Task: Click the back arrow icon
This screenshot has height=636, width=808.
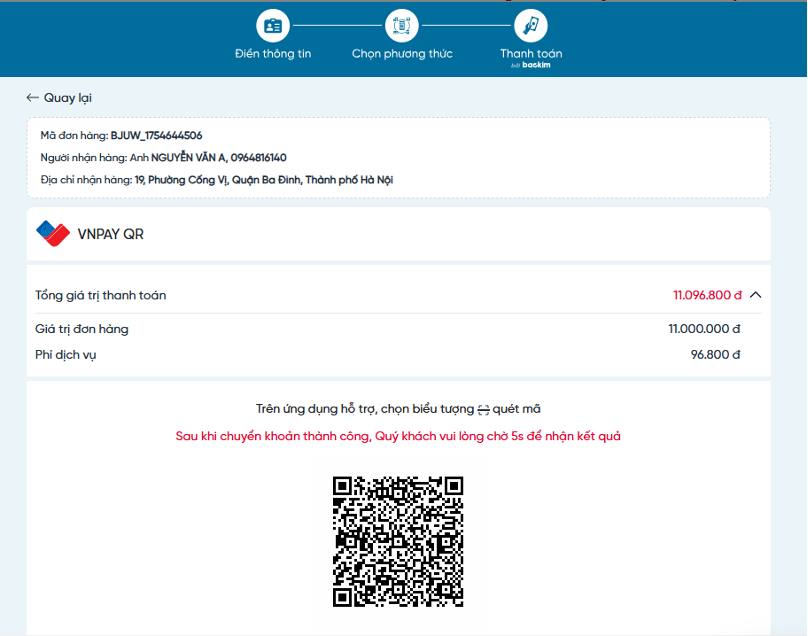Action: (32, 97)
